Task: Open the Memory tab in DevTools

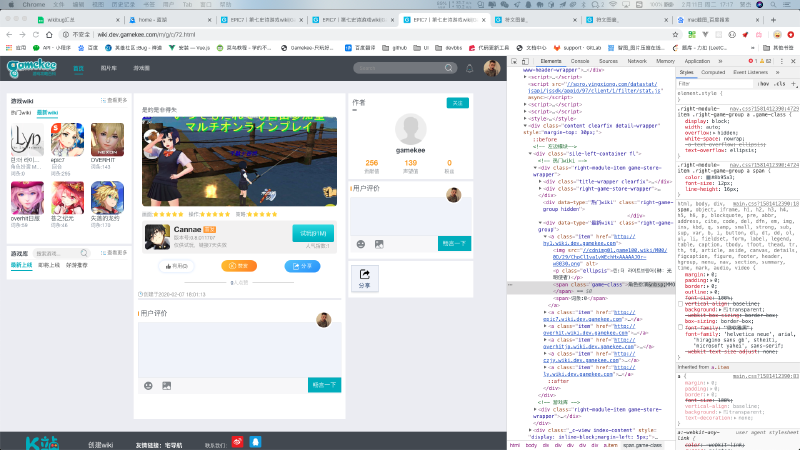Action: click(665, 61)
